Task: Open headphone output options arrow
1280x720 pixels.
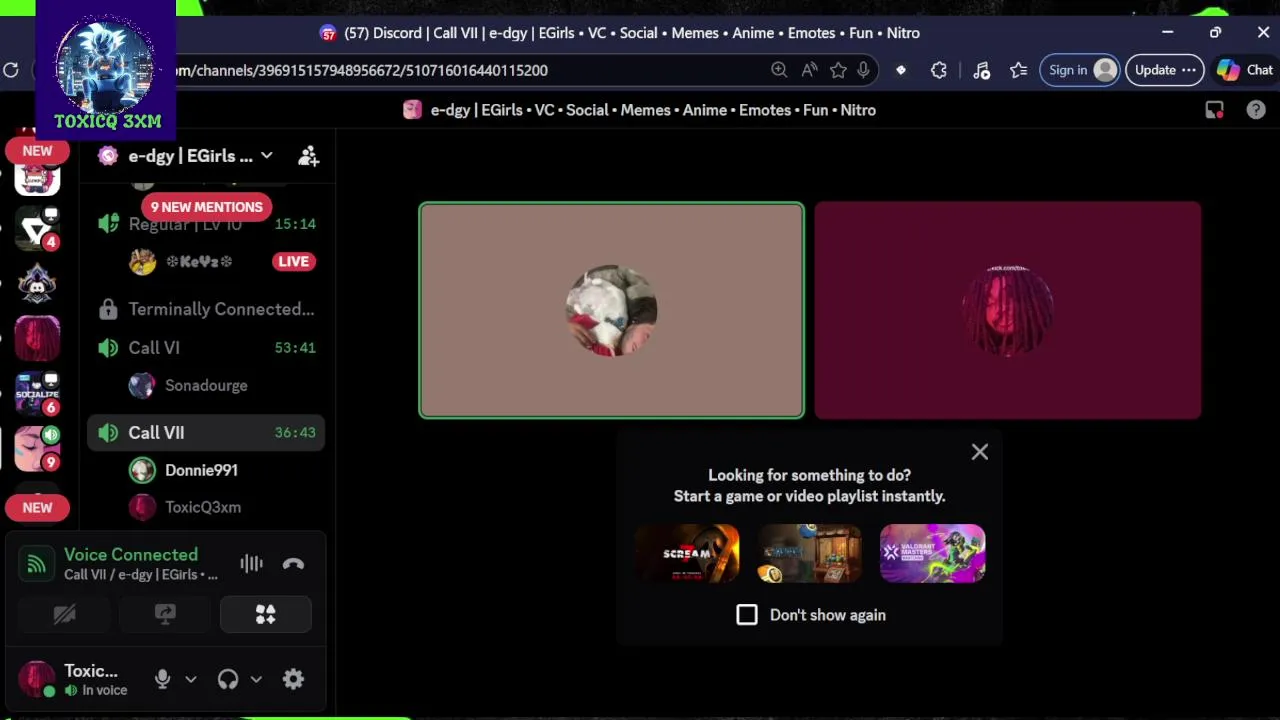Action: tap(256, 679)
